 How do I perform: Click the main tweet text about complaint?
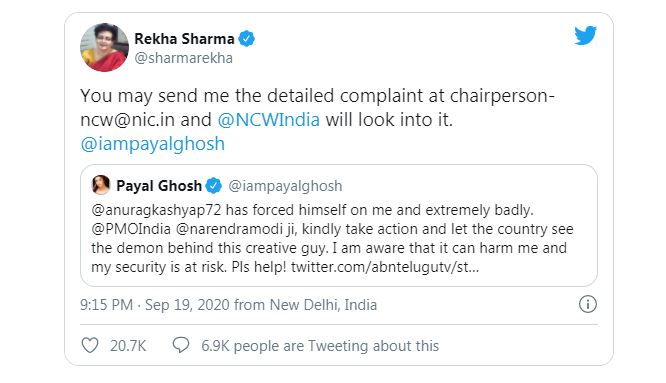click(x=317, y=120)
